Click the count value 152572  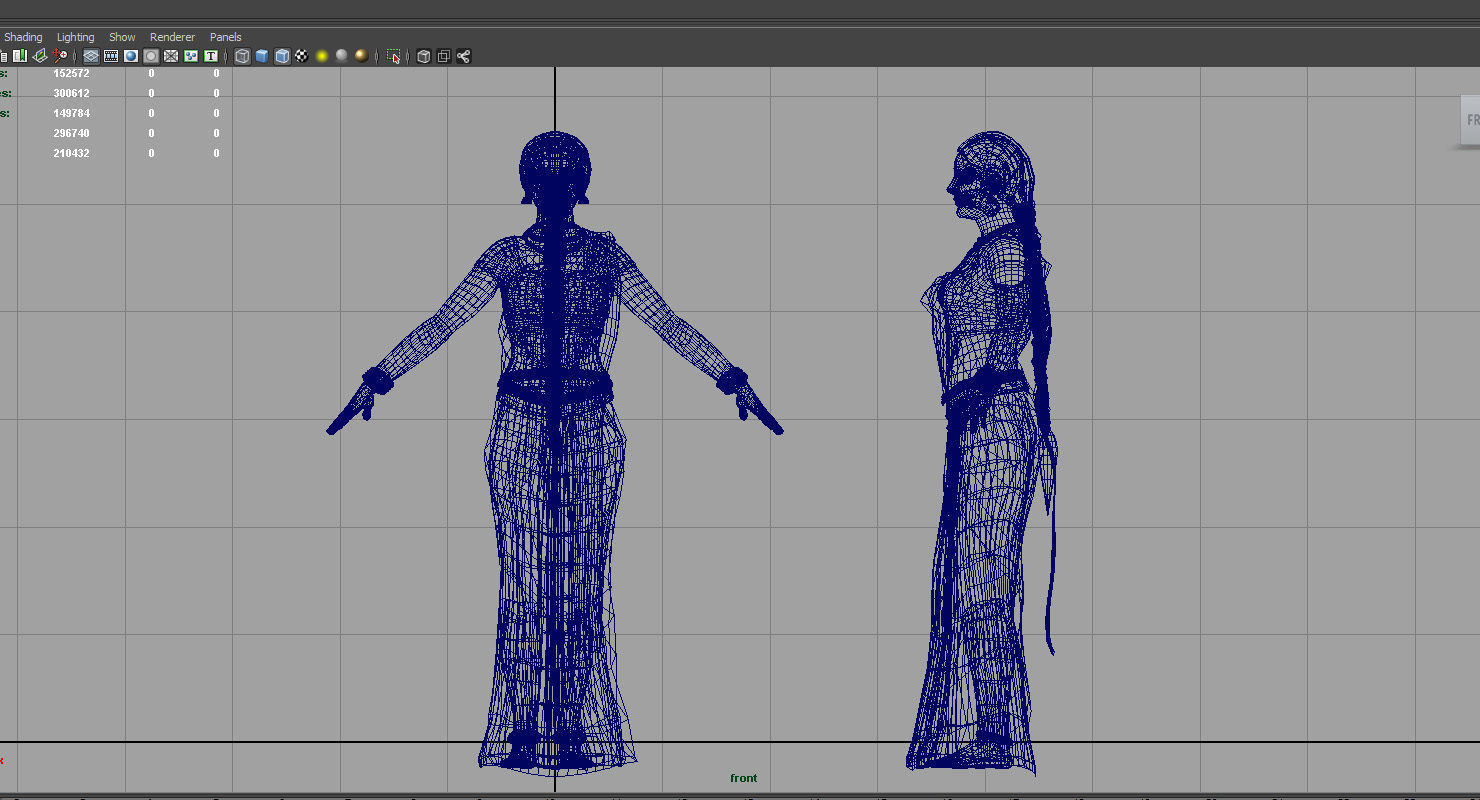[x=71, y=73]
